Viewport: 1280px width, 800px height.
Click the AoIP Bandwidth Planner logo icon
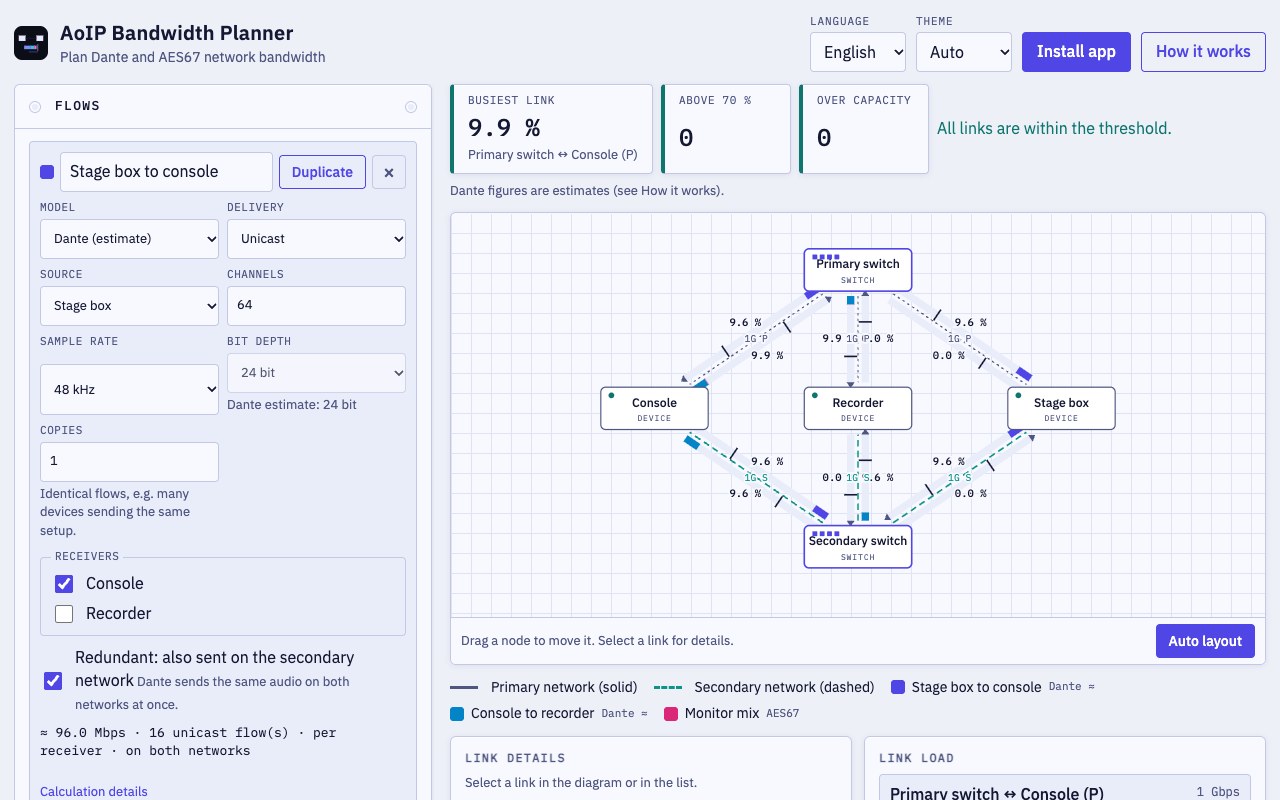pos(31,43)
